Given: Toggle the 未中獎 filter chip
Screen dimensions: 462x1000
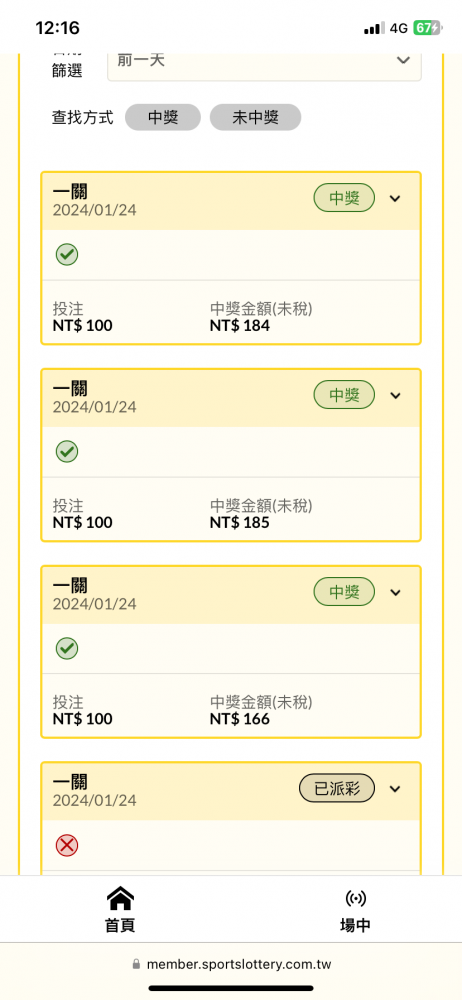Looking at the screenshot, I should pyautogui.click(x=255, y=117).
